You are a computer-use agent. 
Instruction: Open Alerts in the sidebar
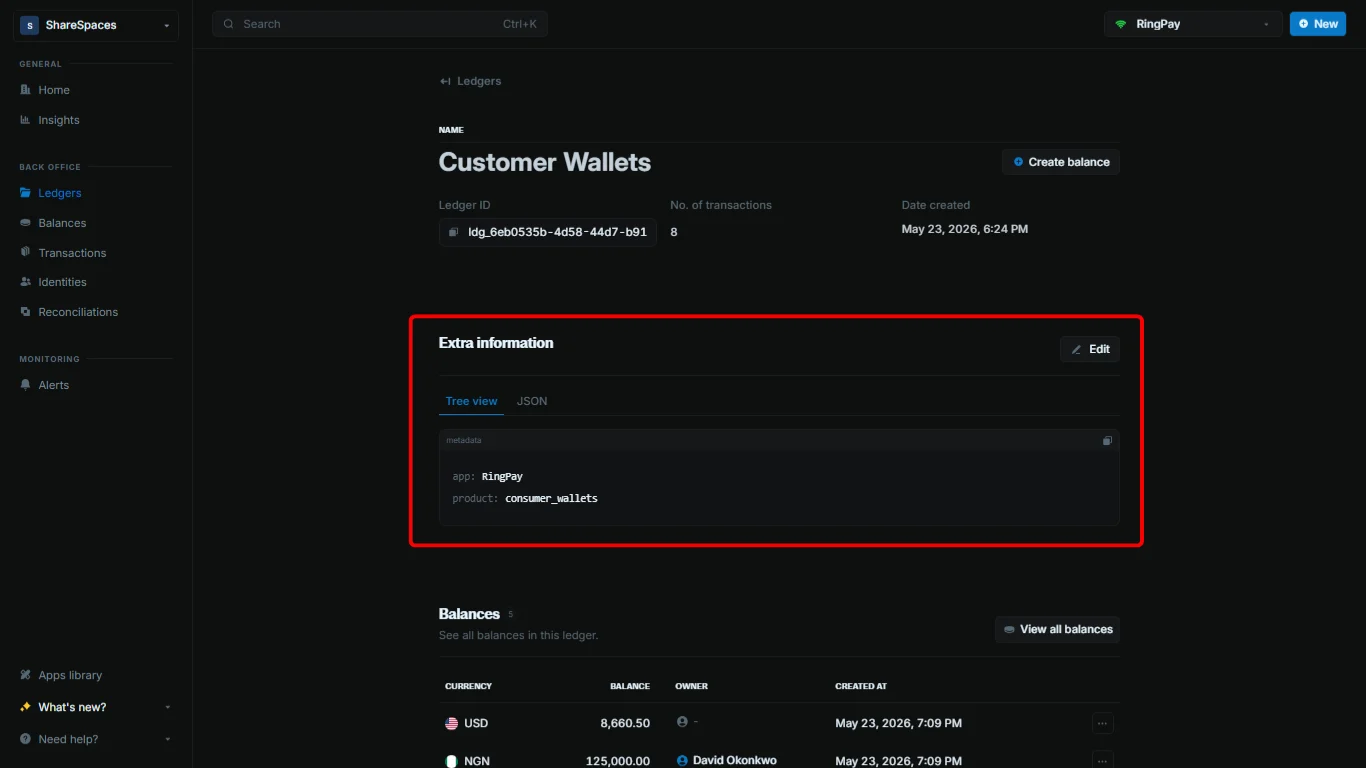(x=54, y=385)
